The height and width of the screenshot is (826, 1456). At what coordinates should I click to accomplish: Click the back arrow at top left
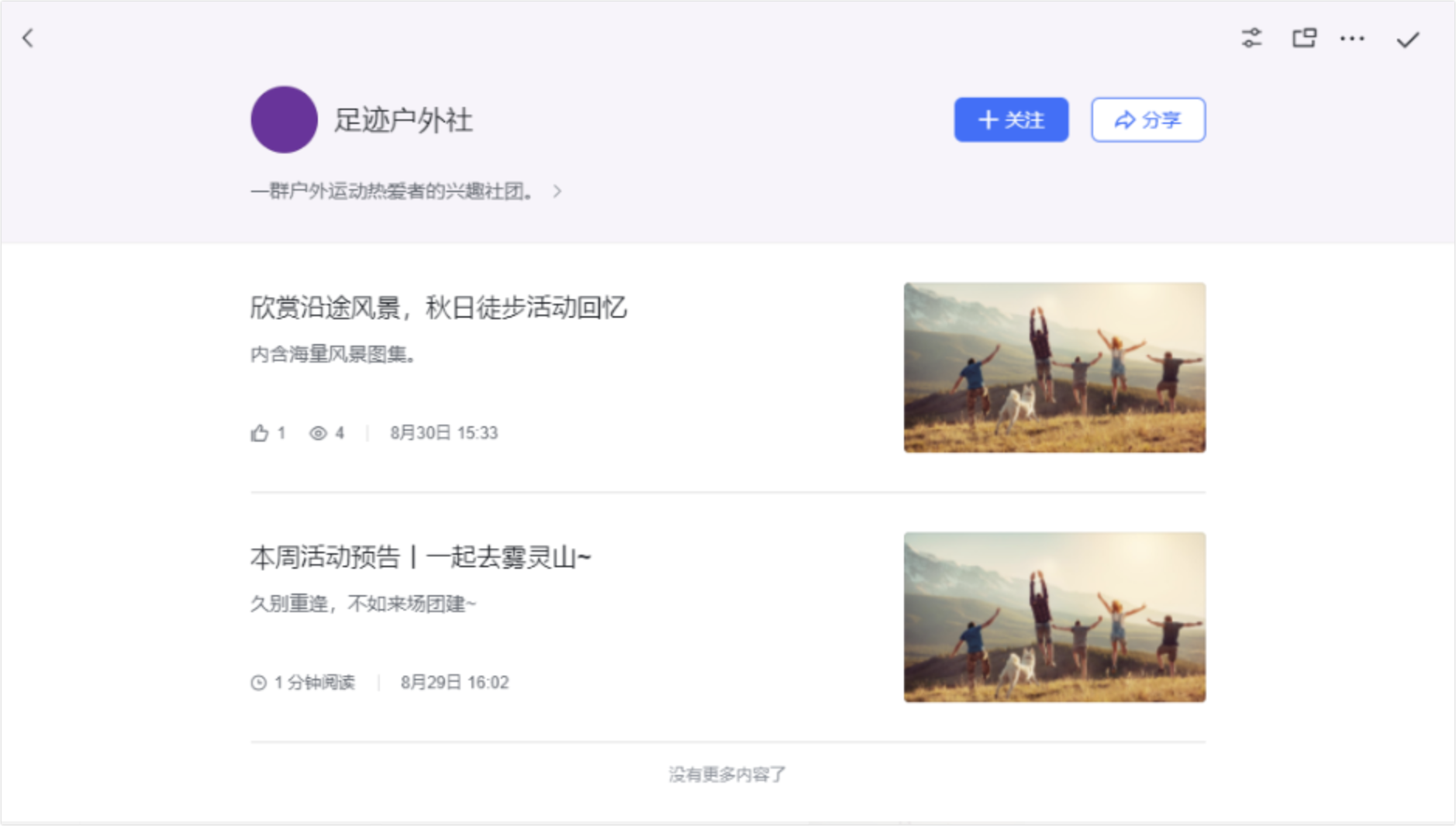(28, 39)
